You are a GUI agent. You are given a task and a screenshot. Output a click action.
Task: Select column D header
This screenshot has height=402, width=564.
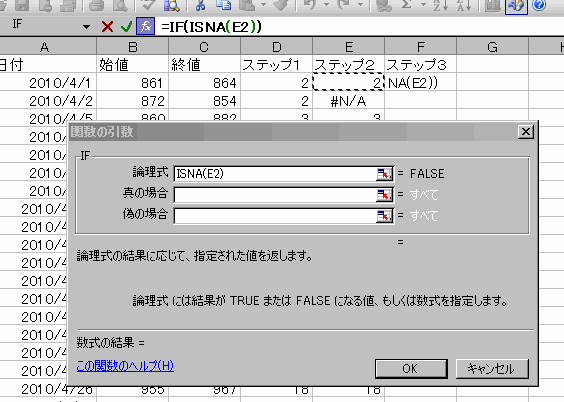276,47
